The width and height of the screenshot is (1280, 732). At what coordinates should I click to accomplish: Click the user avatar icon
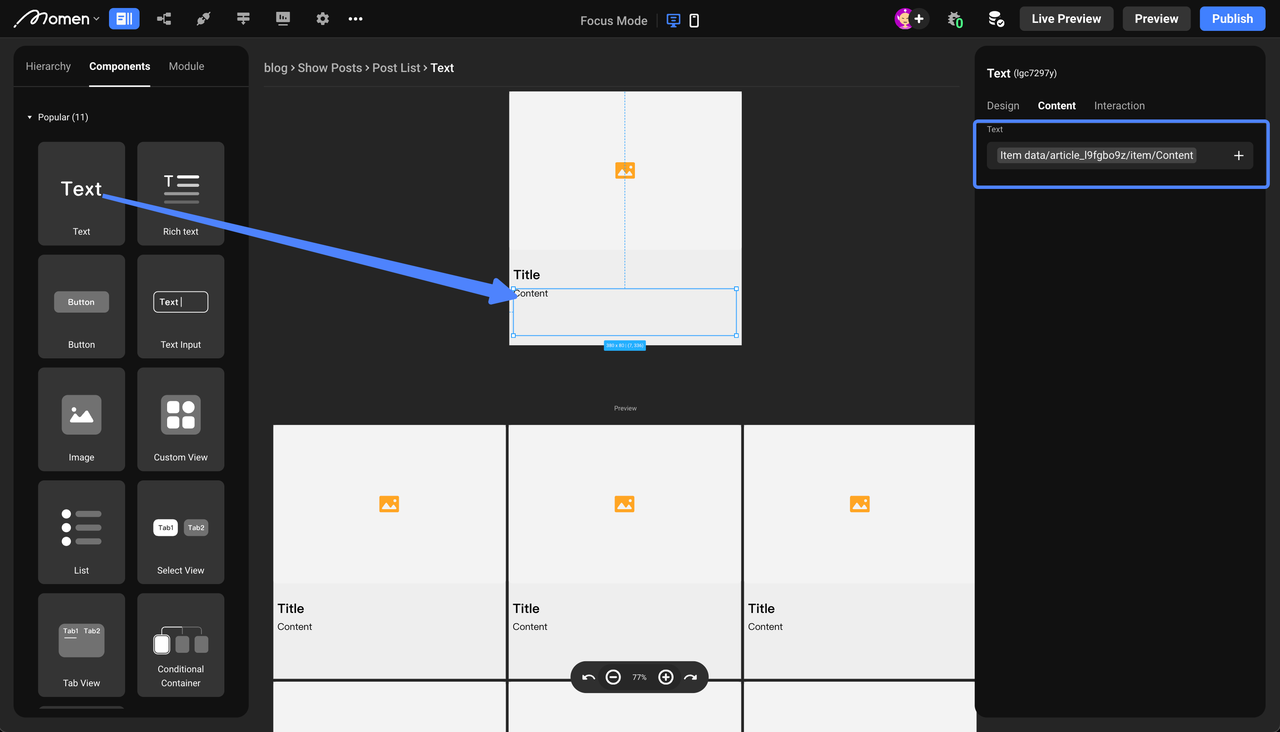904,19
